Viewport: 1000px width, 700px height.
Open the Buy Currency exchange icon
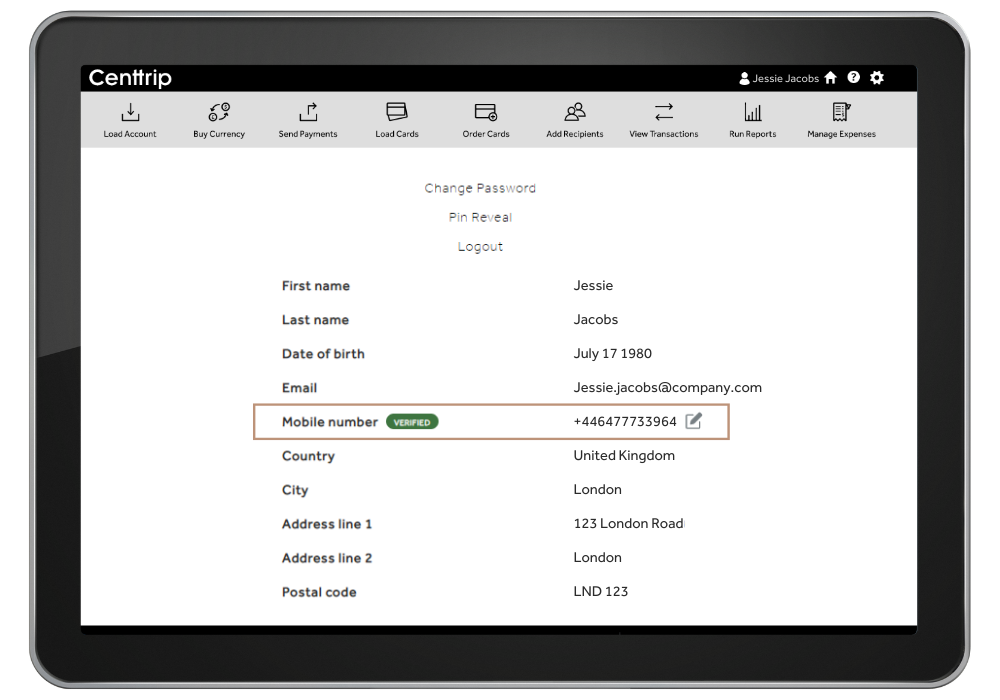pos(219,112)
